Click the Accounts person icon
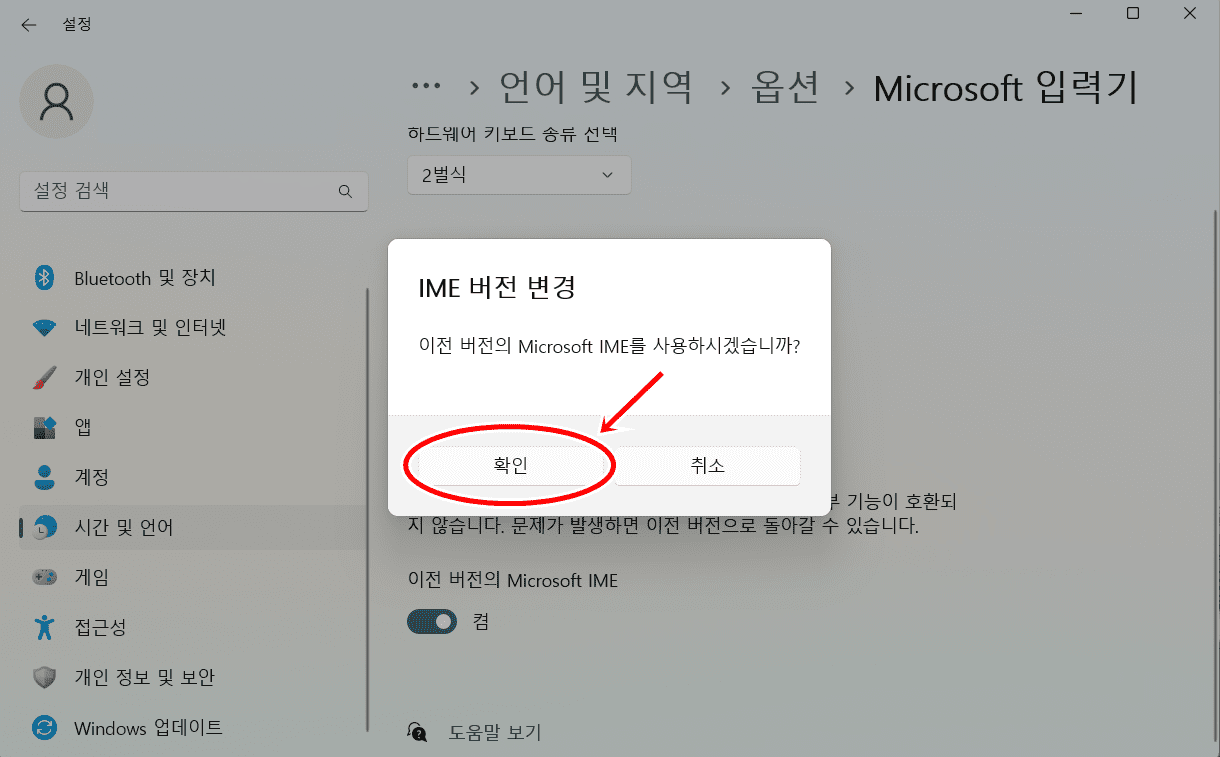This screenshot has width=1220, height=757. point(44,477)
